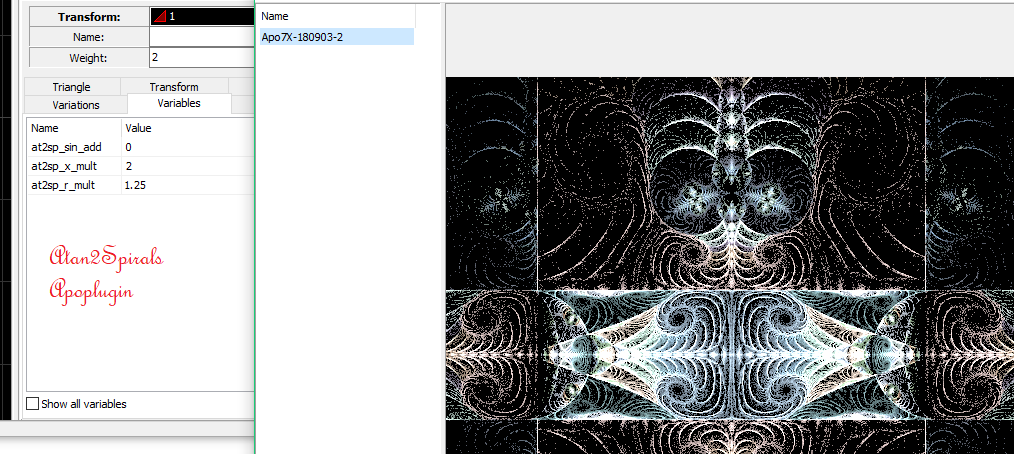Select the Variables tab
Screen dimensions: 1014x454
[179, 103]
